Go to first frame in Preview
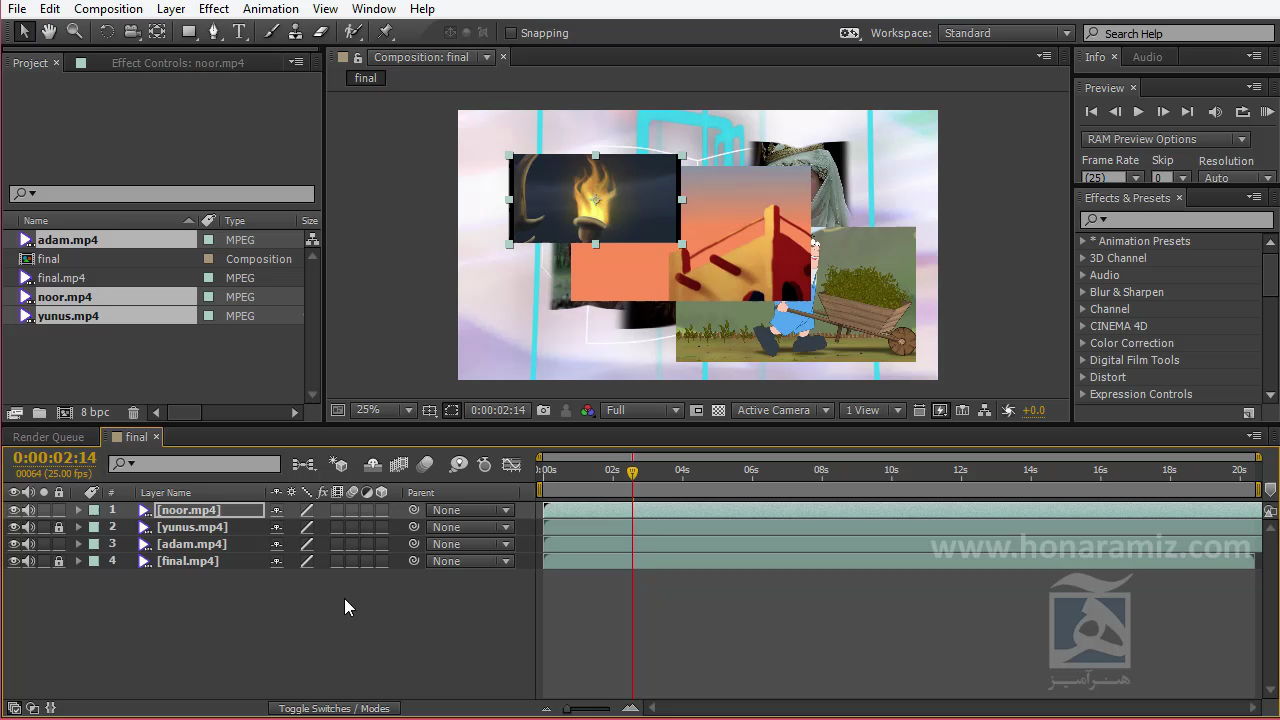 (1091, 112)
